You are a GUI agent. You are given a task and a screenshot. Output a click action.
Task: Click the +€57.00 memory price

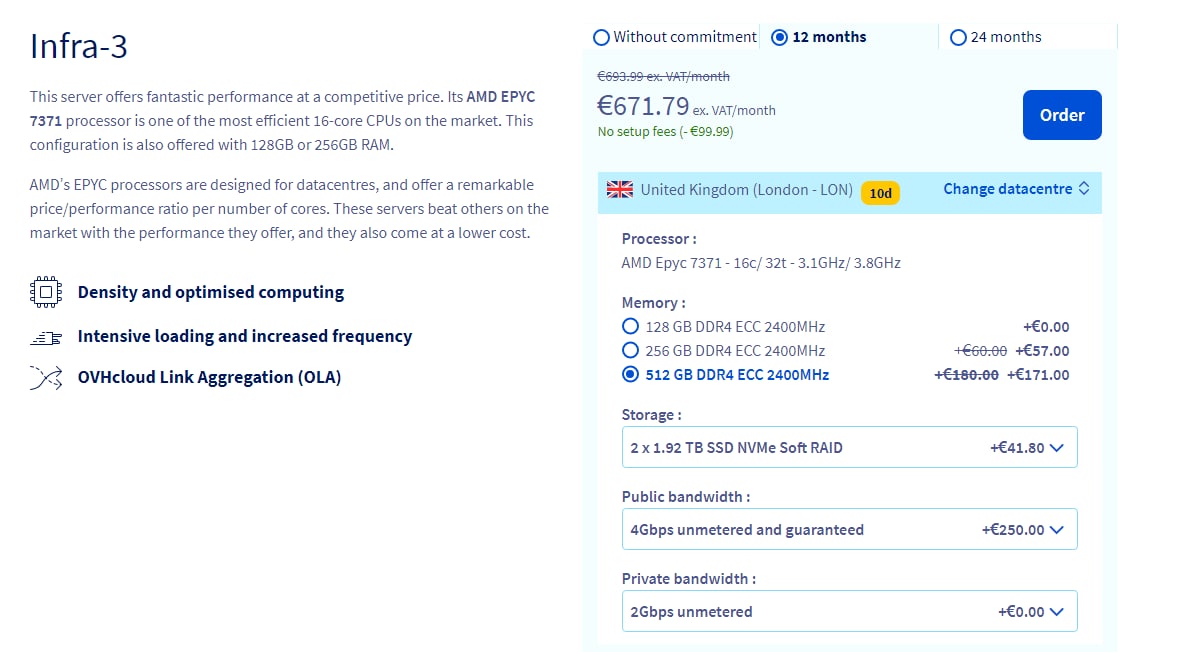point(1042,350)
